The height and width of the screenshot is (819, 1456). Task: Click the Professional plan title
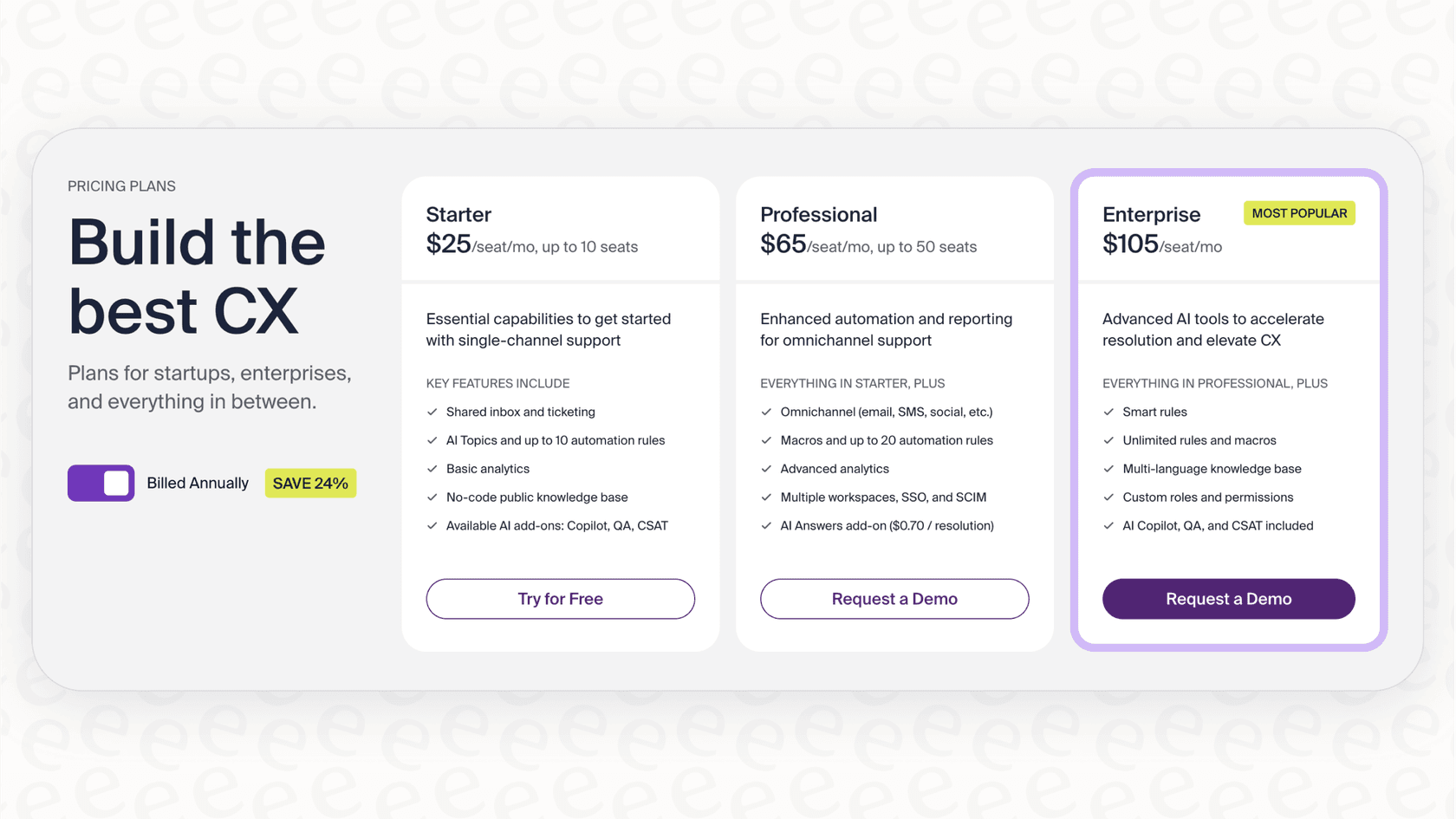click(818, 215)
